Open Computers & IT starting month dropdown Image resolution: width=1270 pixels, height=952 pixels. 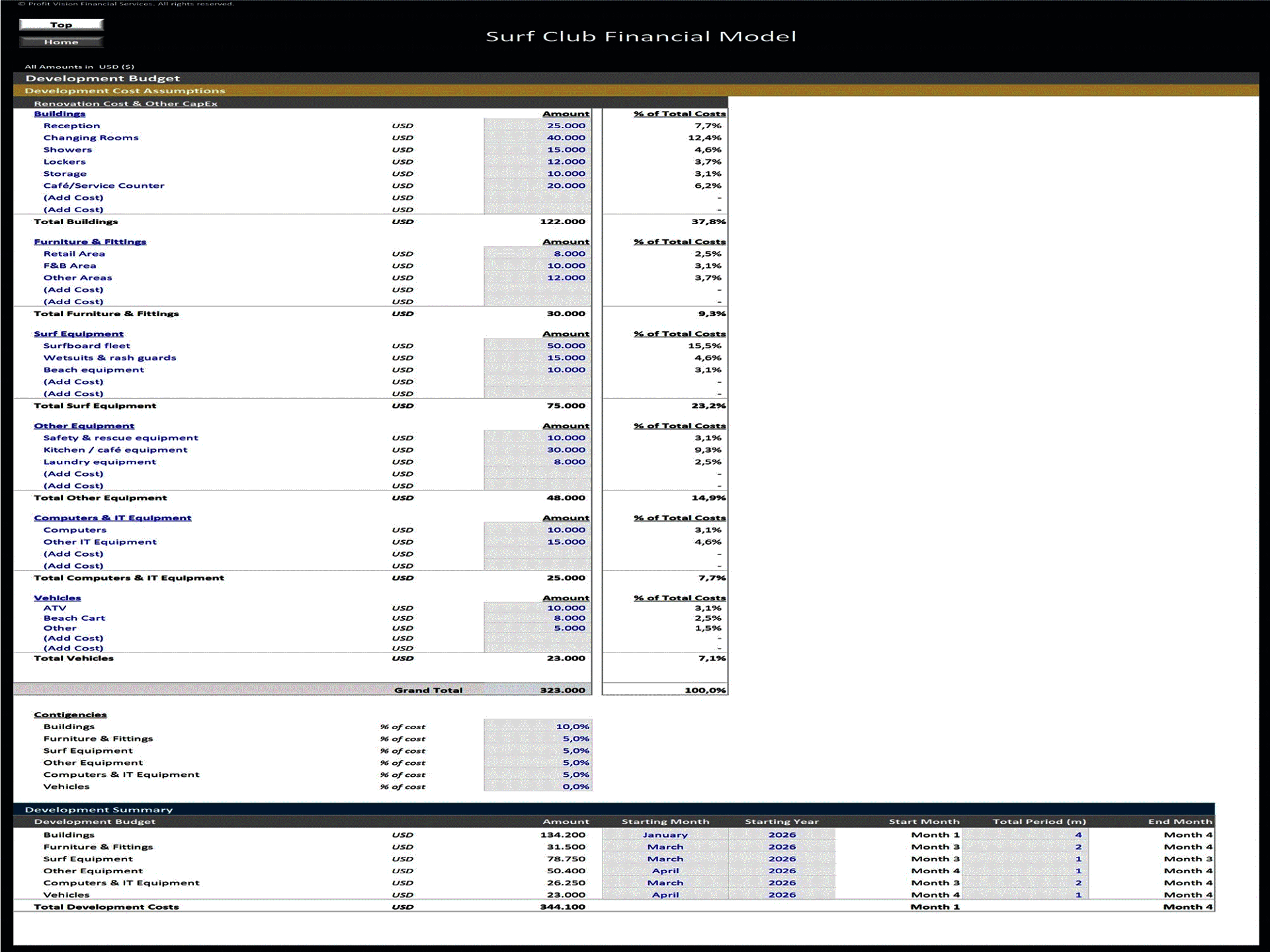665,883
